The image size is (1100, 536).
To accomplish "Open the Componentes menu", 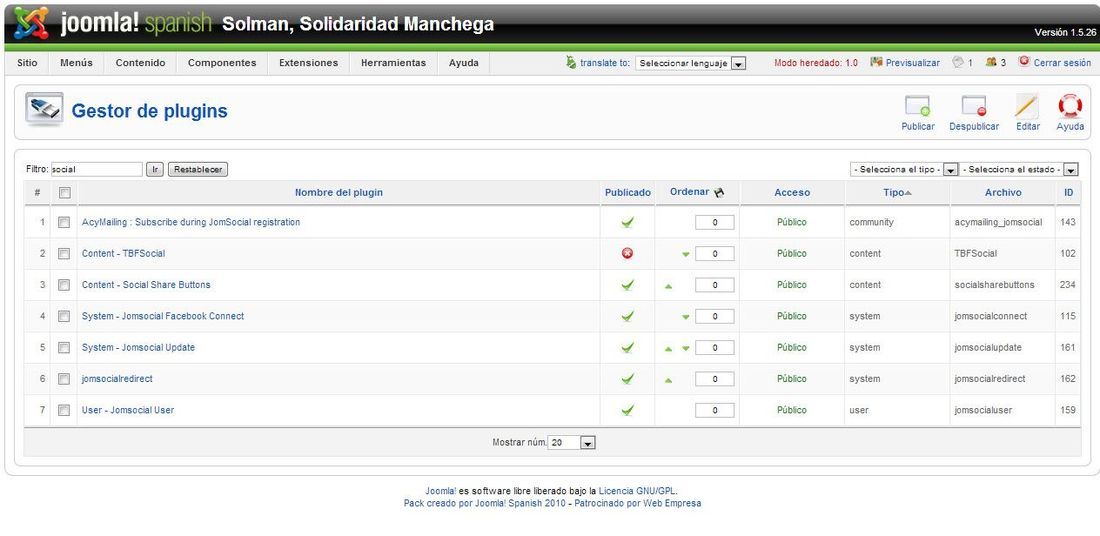I will pyautogui.click(x=222, y=62).
